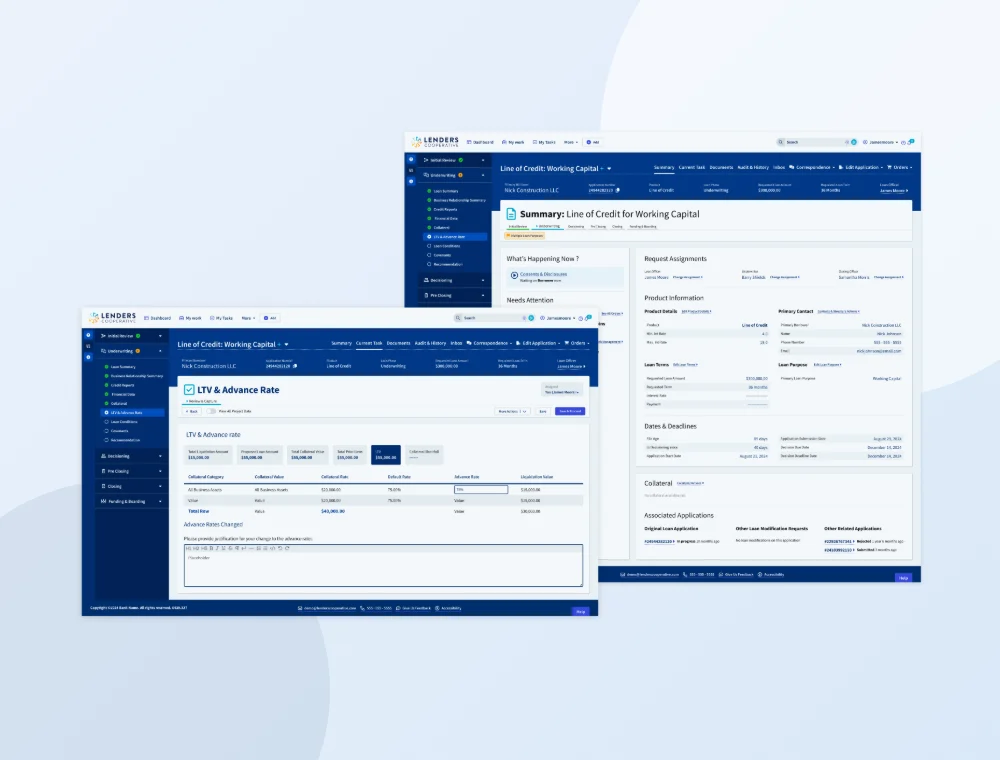Select Collateral step in front sidebar

118,404
